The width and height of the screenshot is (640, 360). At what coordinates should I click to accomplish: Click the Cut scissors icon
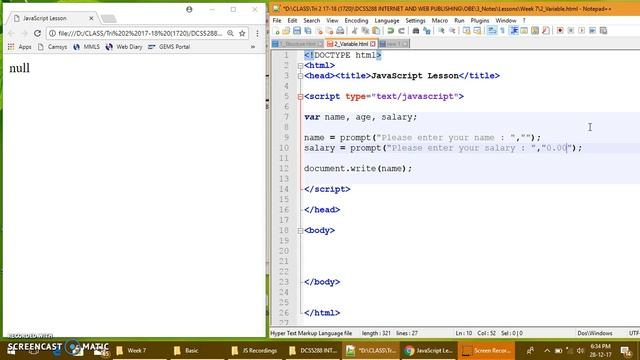[x=354, y=31]
